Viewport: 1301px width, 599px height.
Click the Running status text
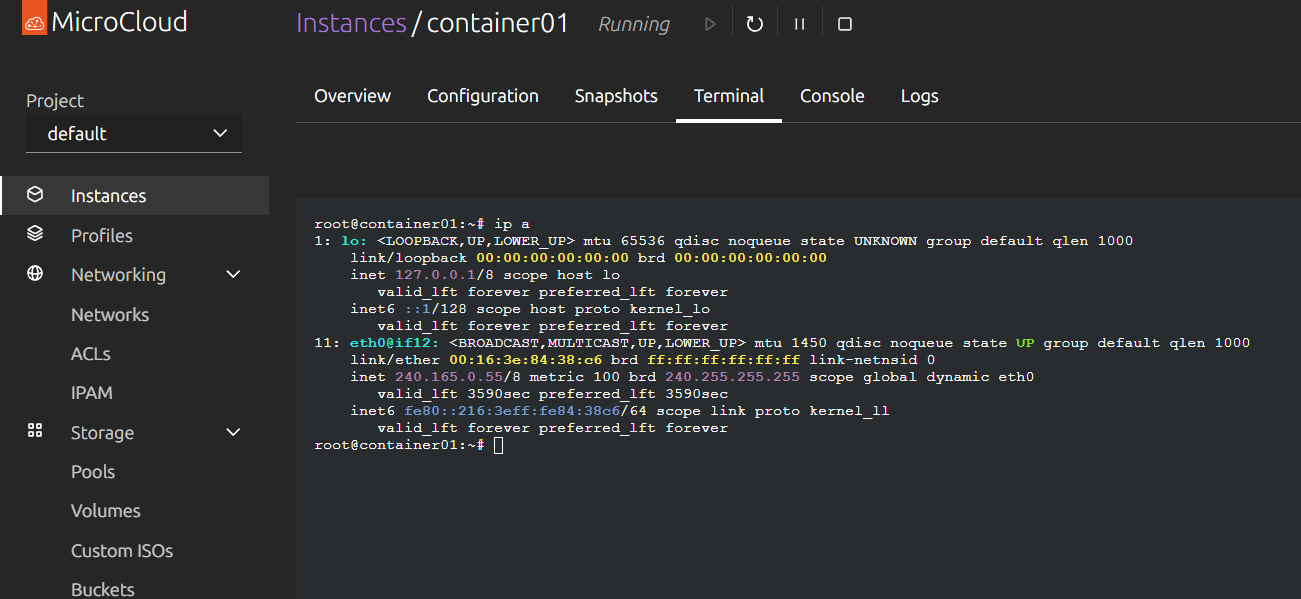point(634,24)
